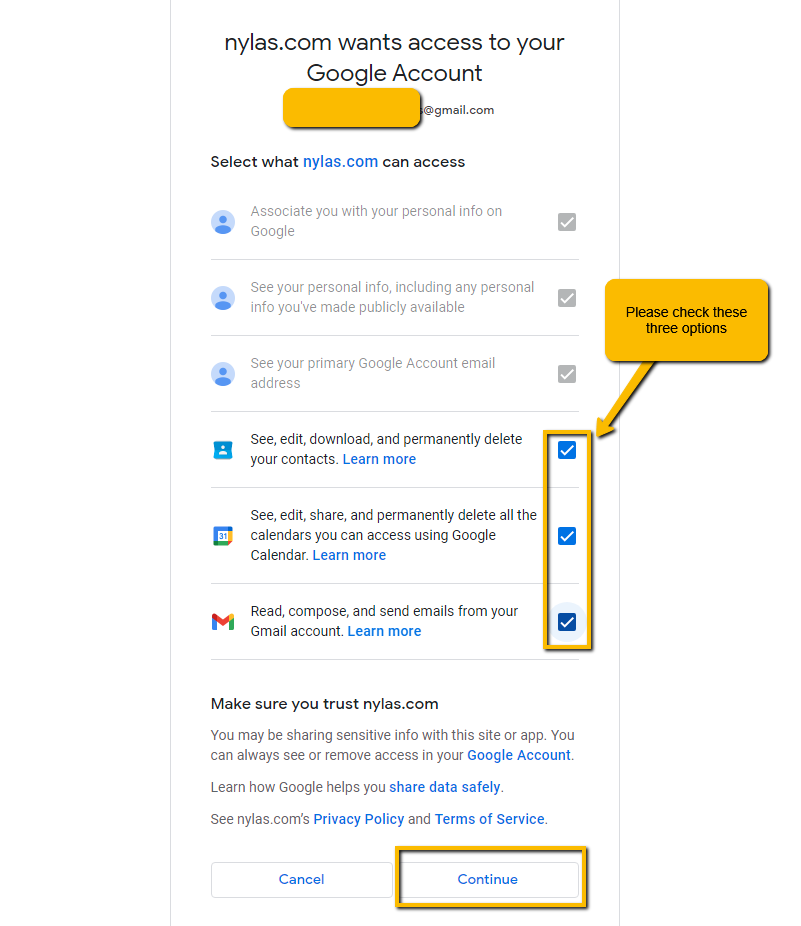Open Learn more for calendar permission
This screenshot has height=926, width=801.
coord(349,555)
